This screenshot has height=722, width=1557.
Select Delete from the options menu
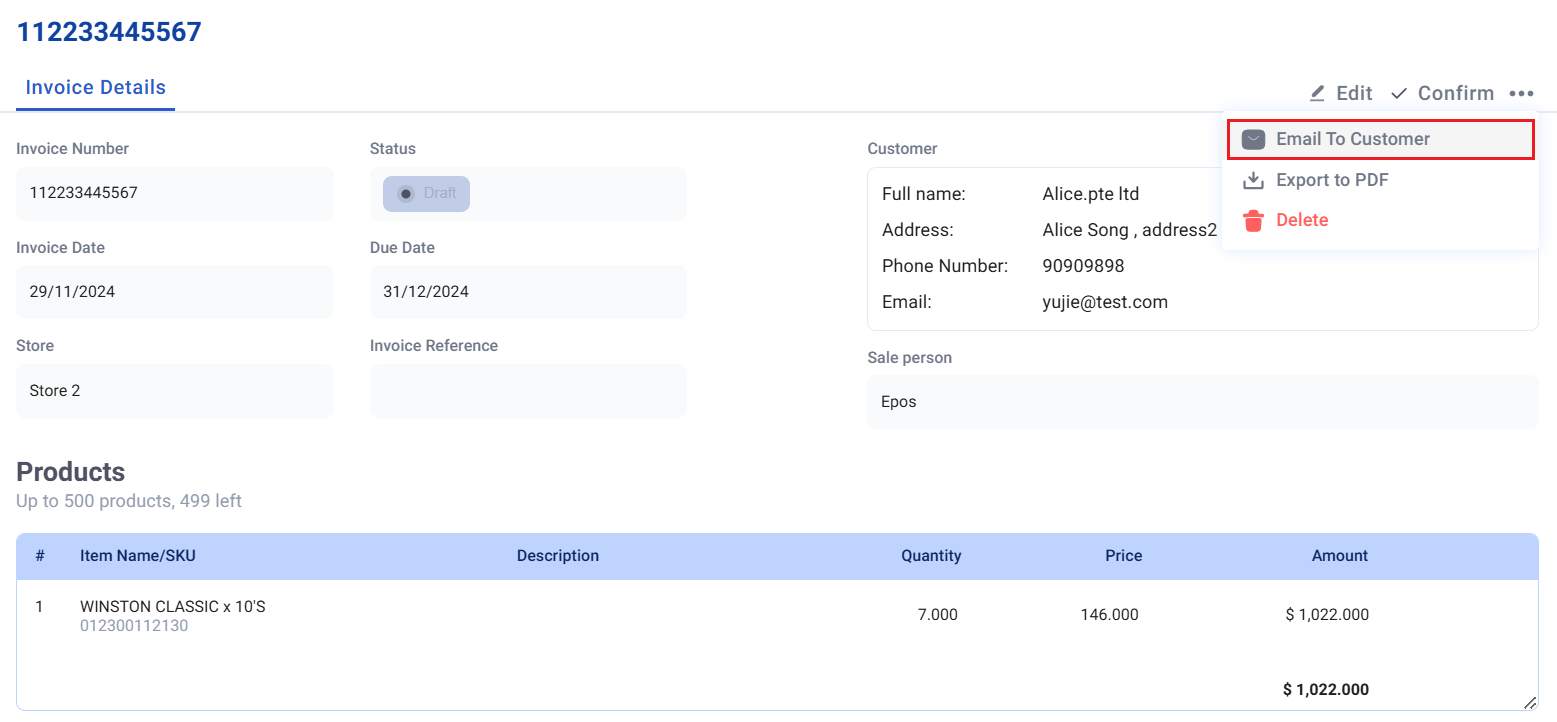(x=1302, y=220)
